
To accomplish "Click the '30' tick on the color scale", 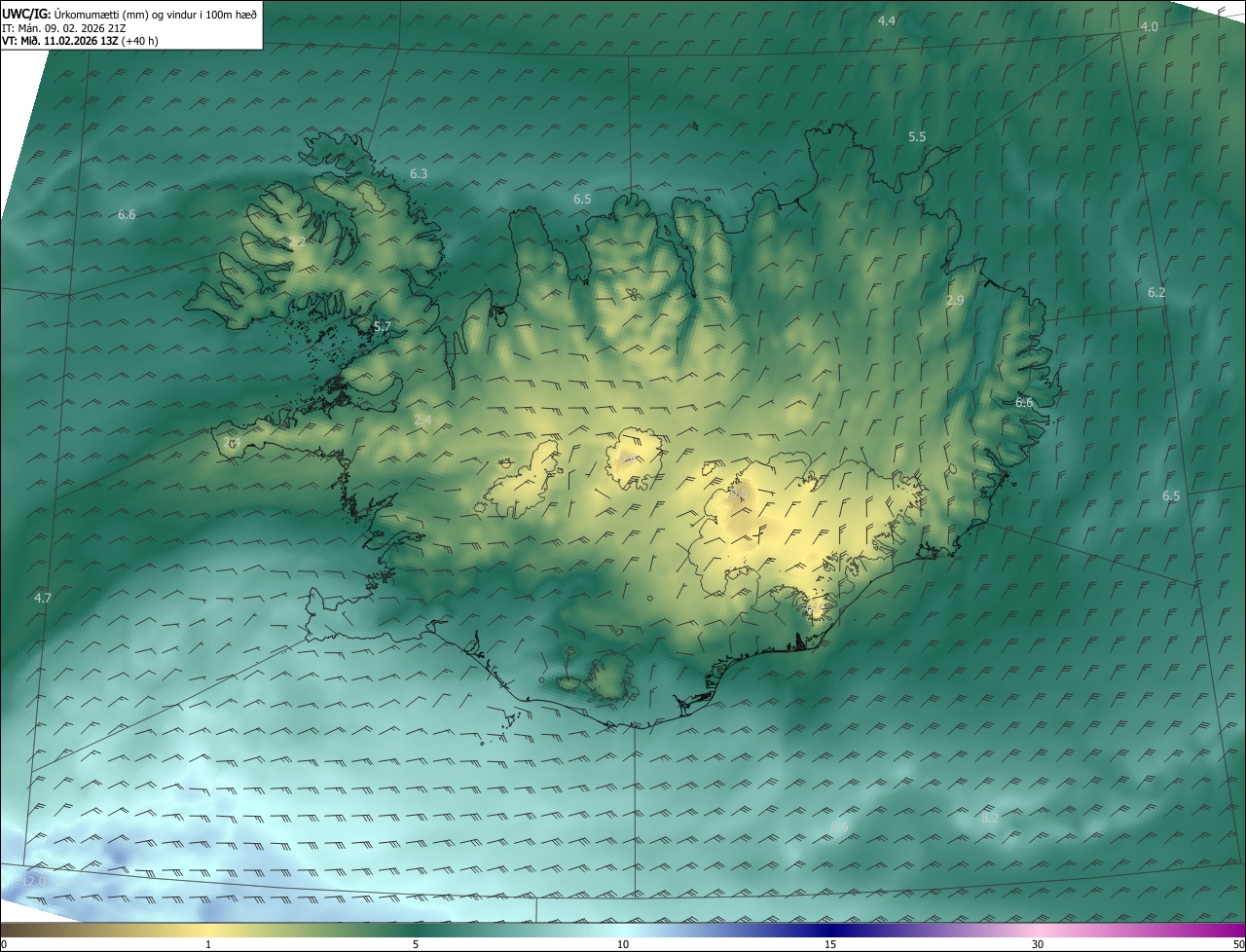I will pos(1038,944).
